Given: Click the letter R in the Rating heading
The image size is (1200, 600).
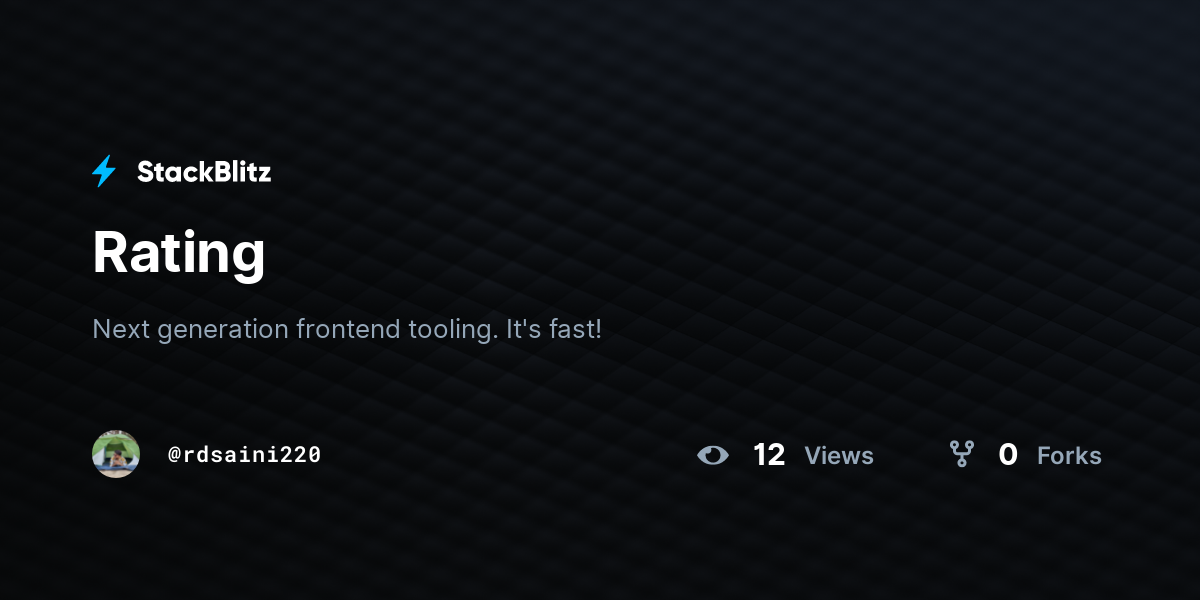Looking at the screenshot, I should point(108,252).
